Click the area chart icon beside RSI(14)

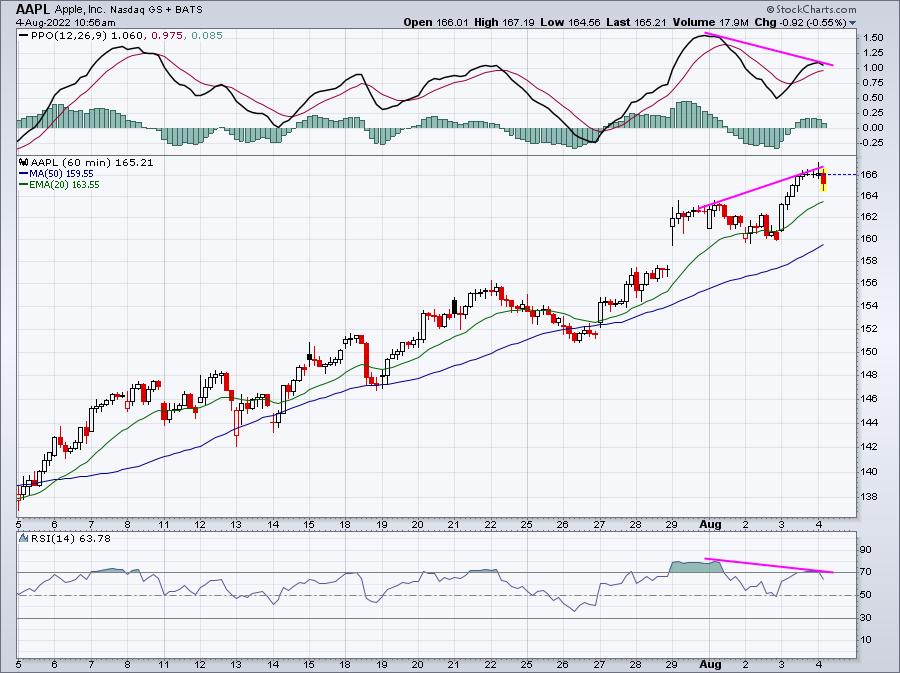pyautogui.click(x=24, y=538)
